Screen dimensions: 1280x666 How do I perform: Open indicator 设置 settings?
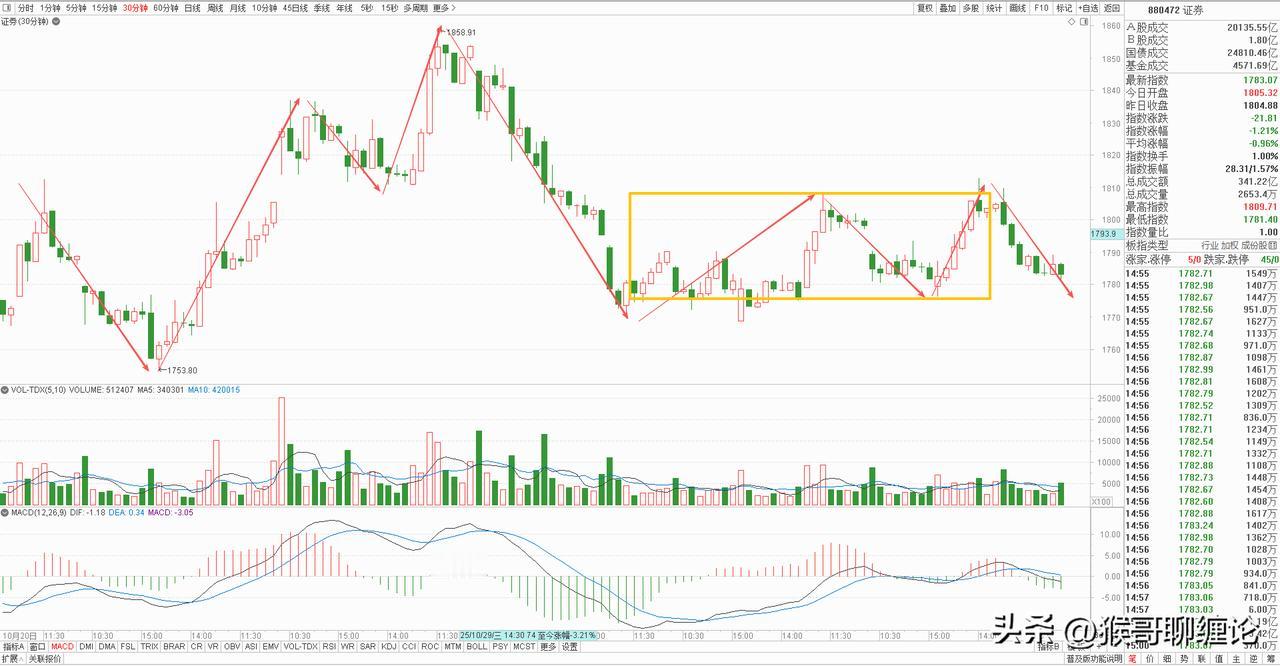tap(569, 647)
